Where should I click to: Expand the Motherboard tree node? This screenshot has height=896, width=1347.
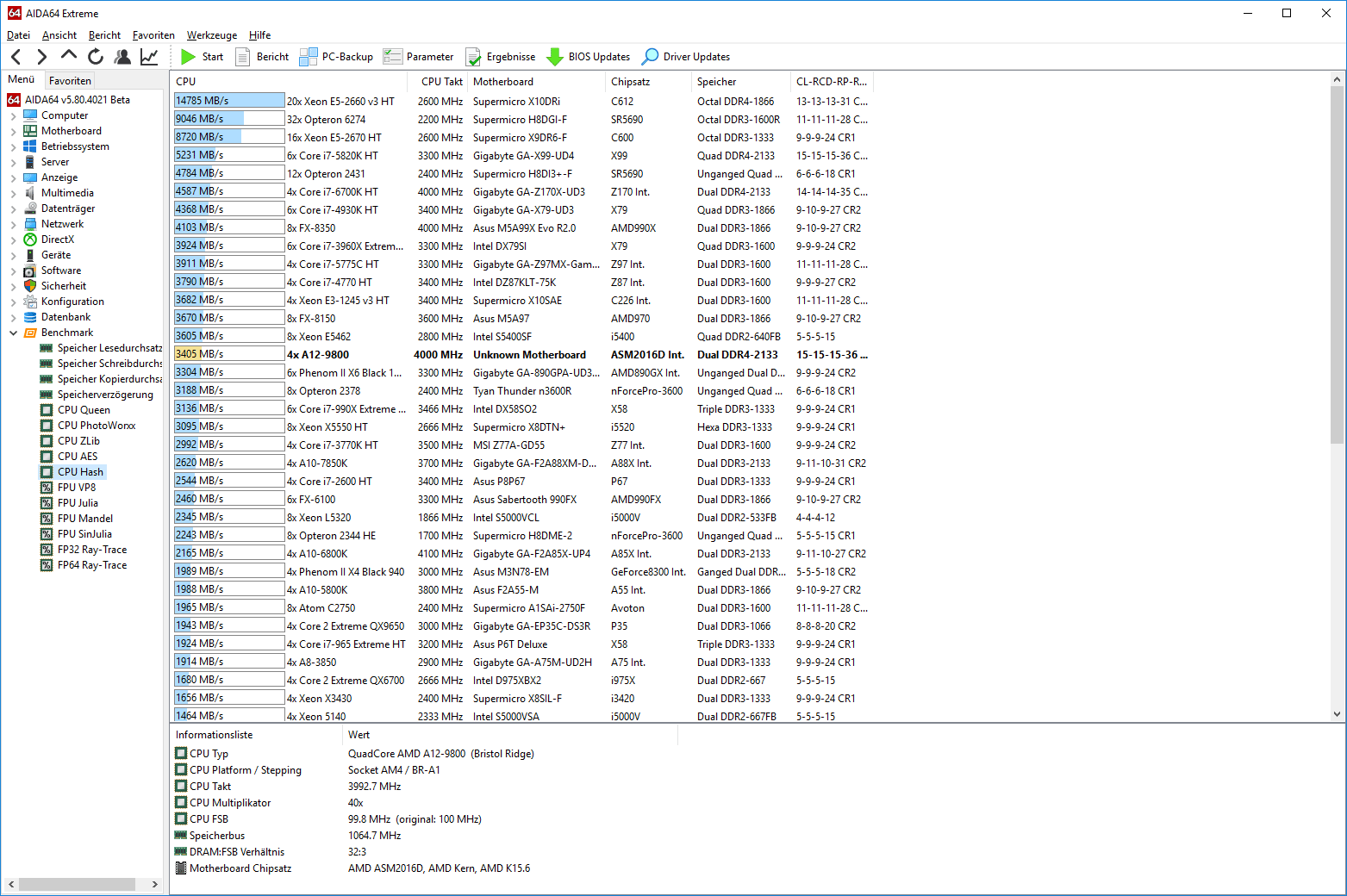tap(13, 132)
